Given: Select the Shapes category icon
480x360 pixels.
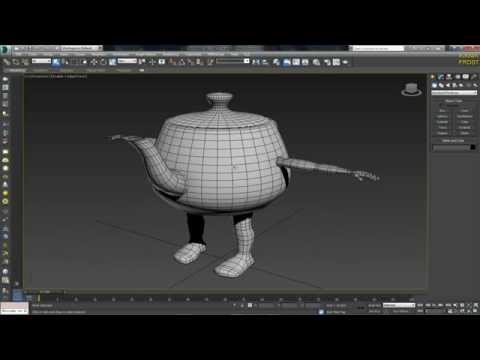Looking at the screenshot, I should click(441, 85).
